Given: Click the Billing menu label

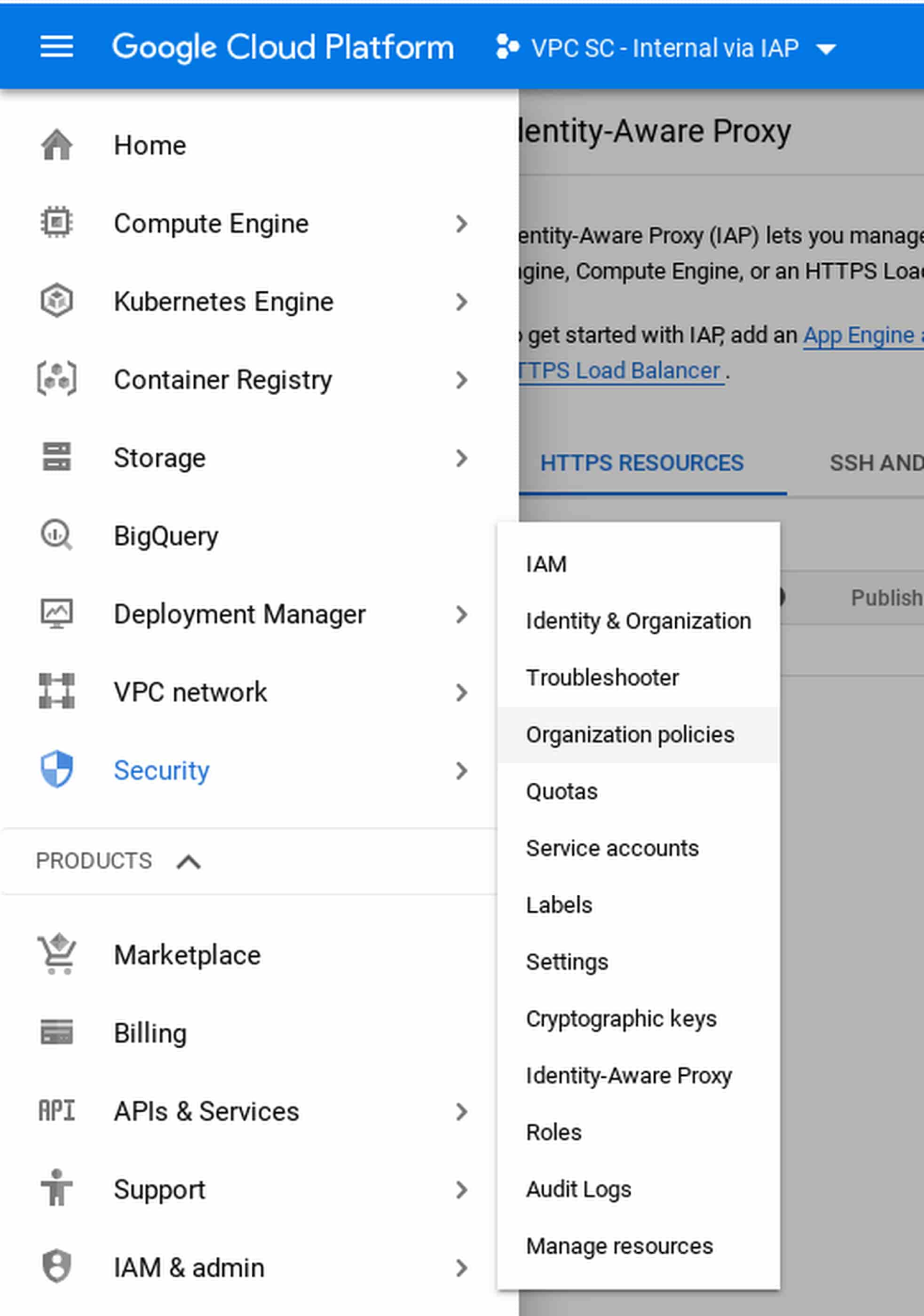Looking at the screenshot, I should point(150,1034).
